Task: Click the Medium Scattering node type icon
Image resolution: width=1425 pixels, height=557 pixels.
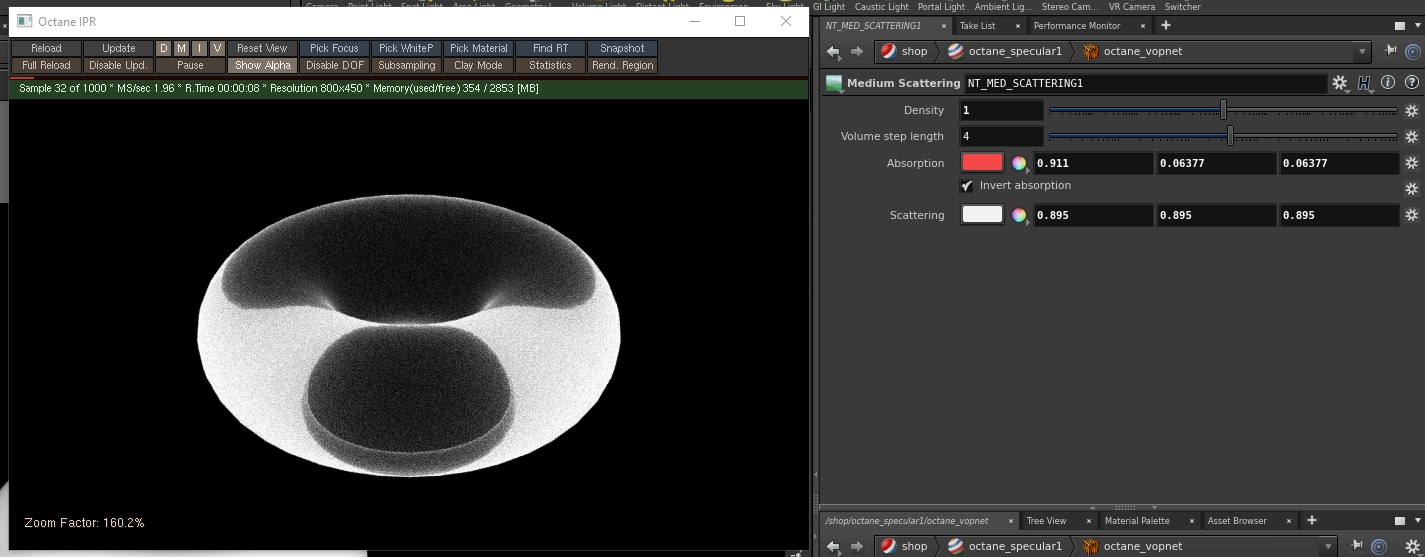Action: coord(834,84)
